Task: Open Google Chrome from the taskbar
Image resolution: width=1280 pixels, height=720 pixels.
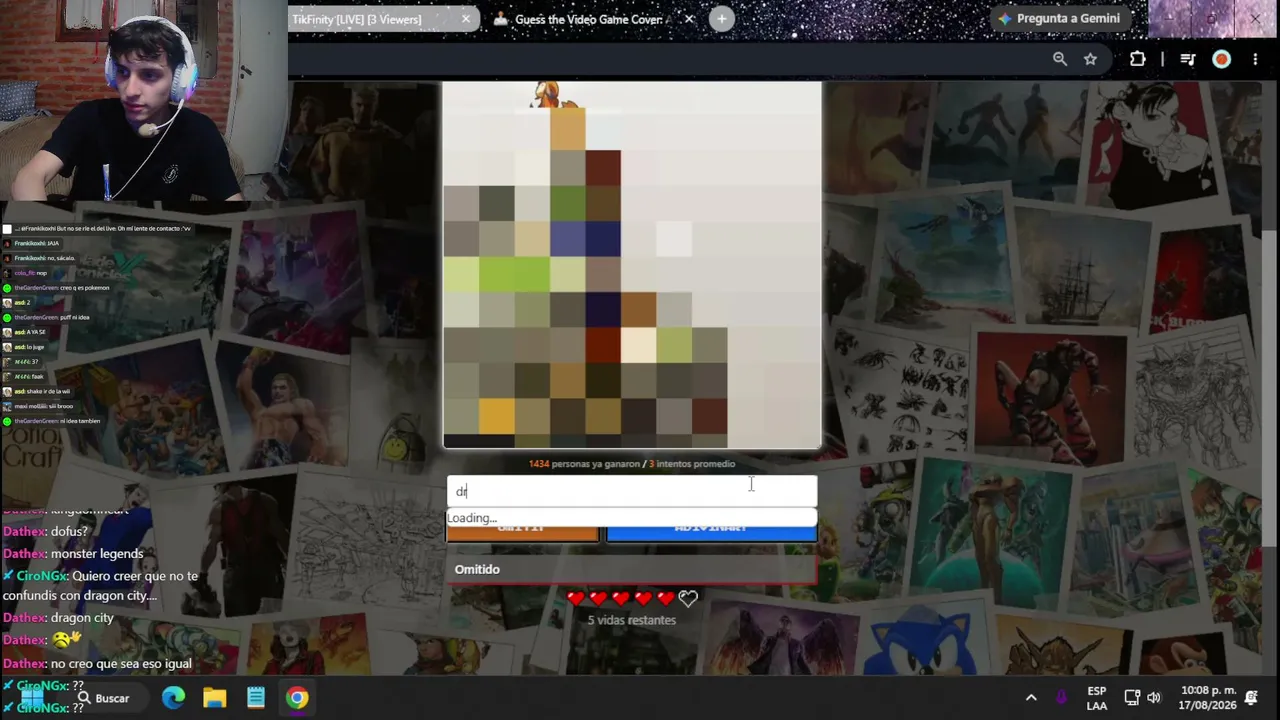Action: click(297, 698)
